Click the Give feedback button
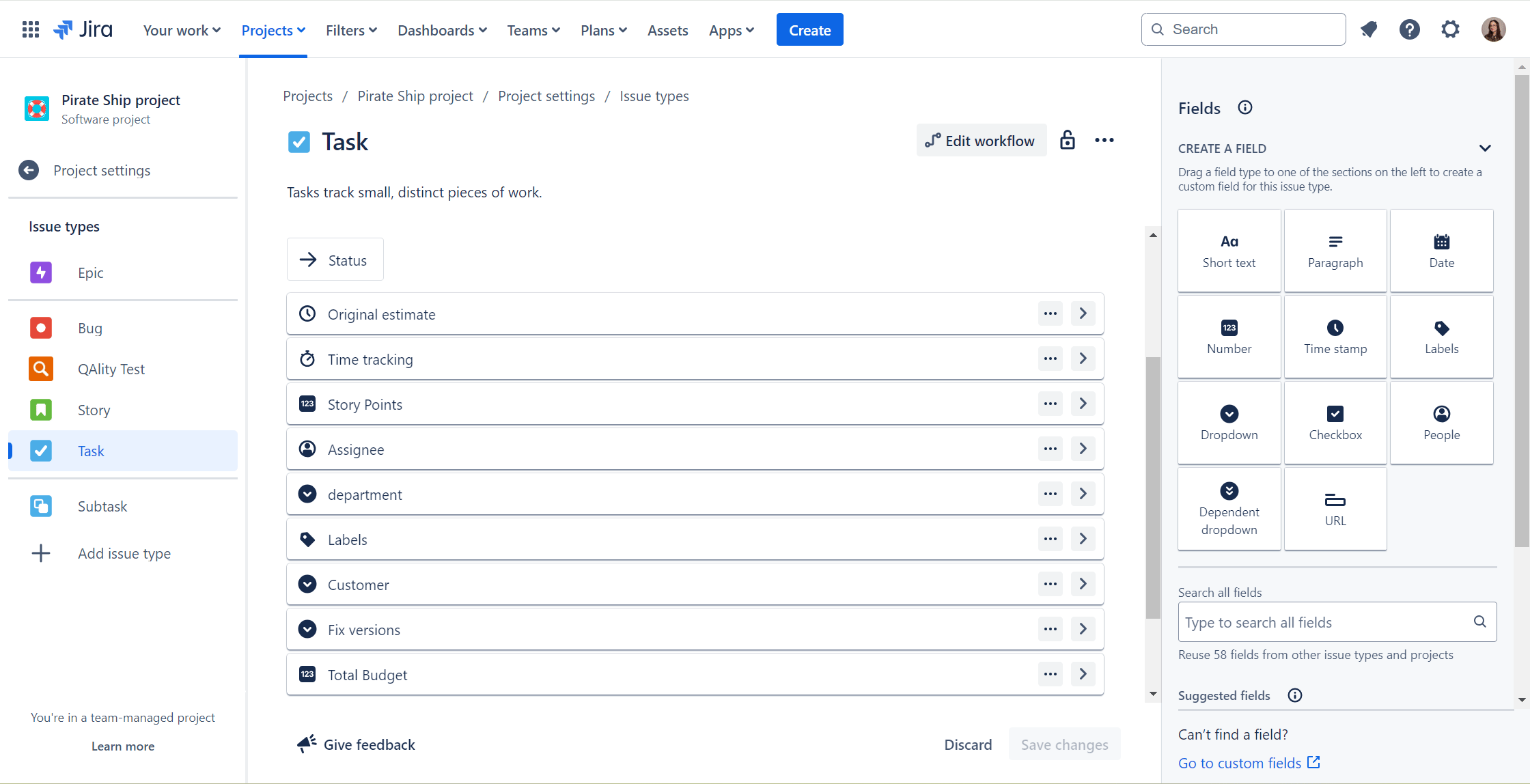The height and width of the screenshot is (784, 1530). click(x=357, y=744)
